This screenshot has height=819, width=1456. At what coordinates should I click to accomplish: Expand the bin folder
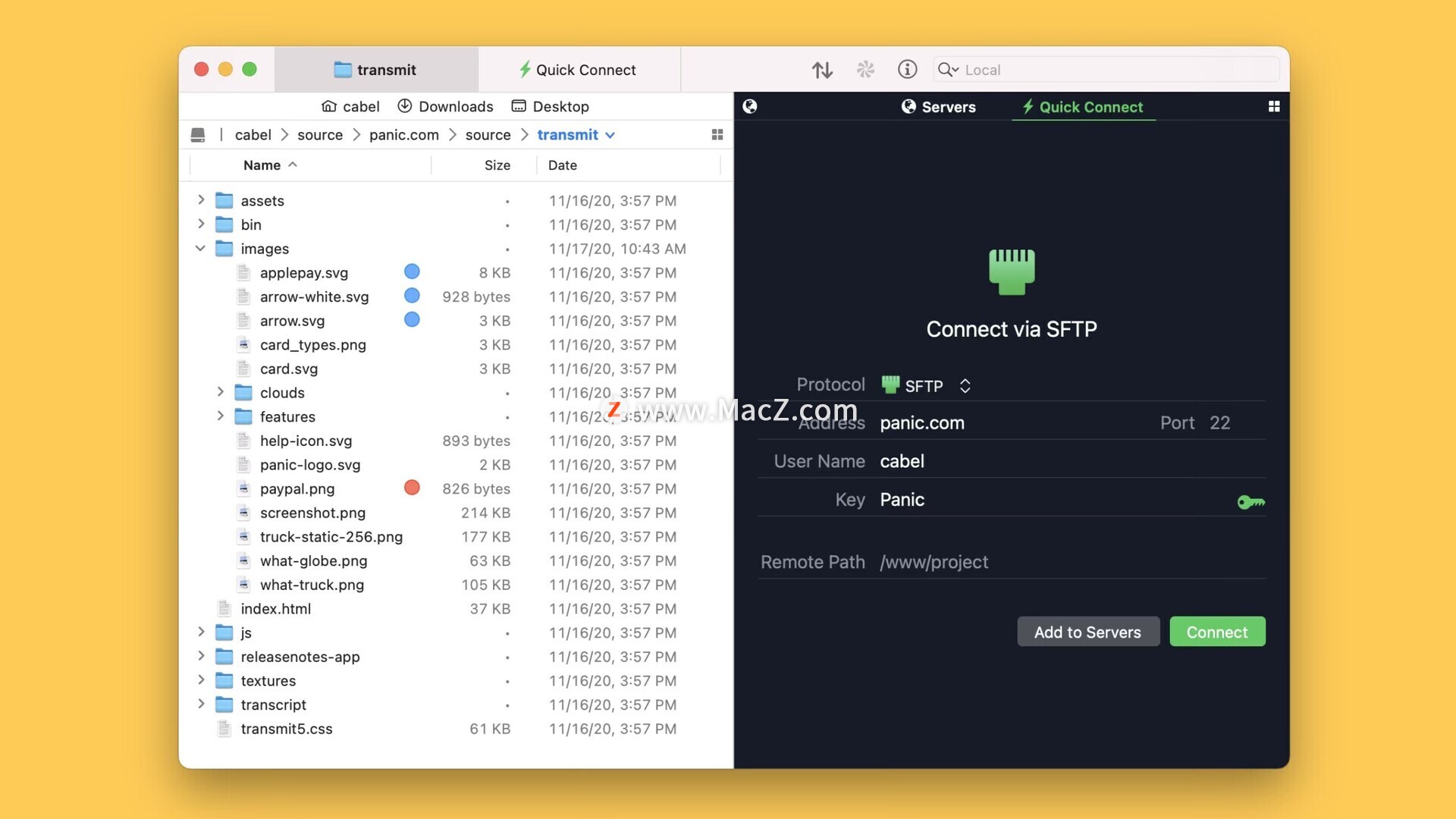[x=201, y=224]
